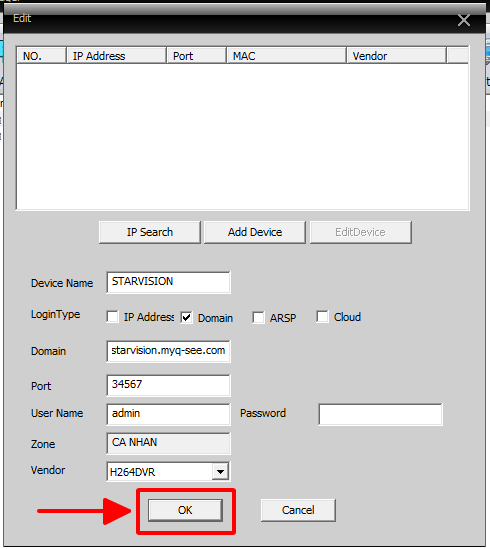This screenshot has width=490, height=549.
Task: Click the grayed EditDevice button
Action: pos(360,232)
